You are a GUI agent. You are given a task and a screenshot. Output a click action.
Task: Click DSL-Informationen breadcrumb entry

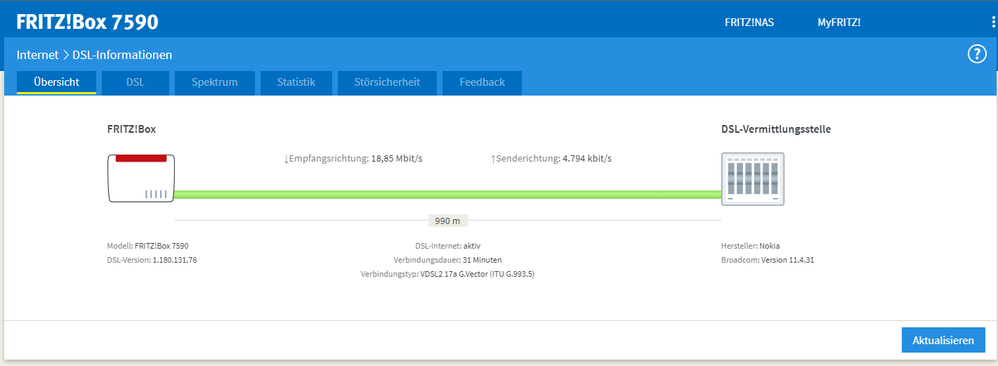[x=122, y=55]
